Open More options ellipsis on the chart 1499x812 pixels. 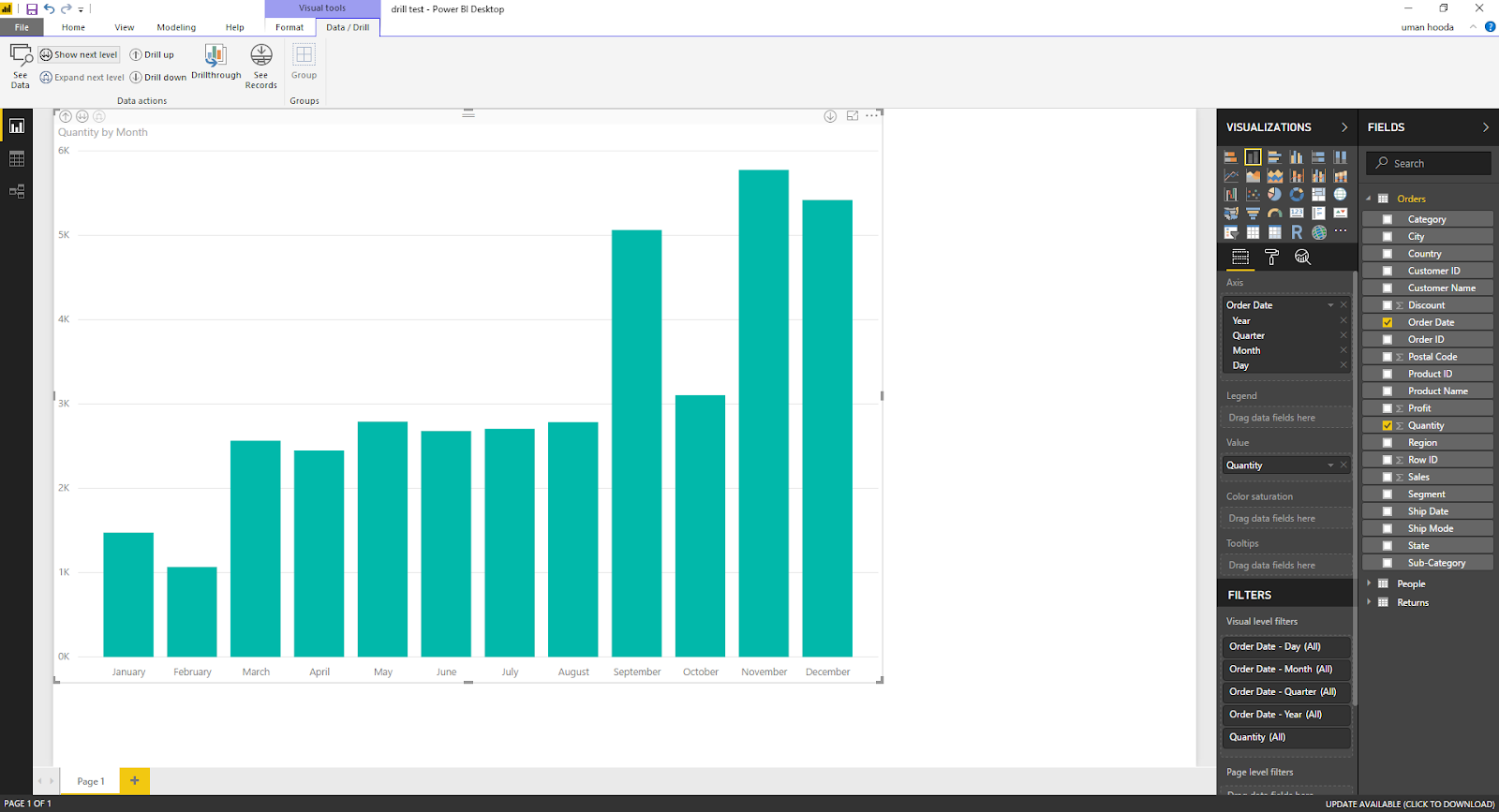coord(872,115)
